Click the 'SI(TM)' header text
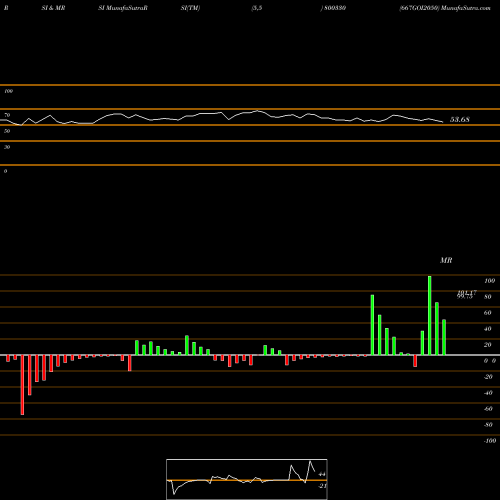The image size is (500, 500). (190, 8)
